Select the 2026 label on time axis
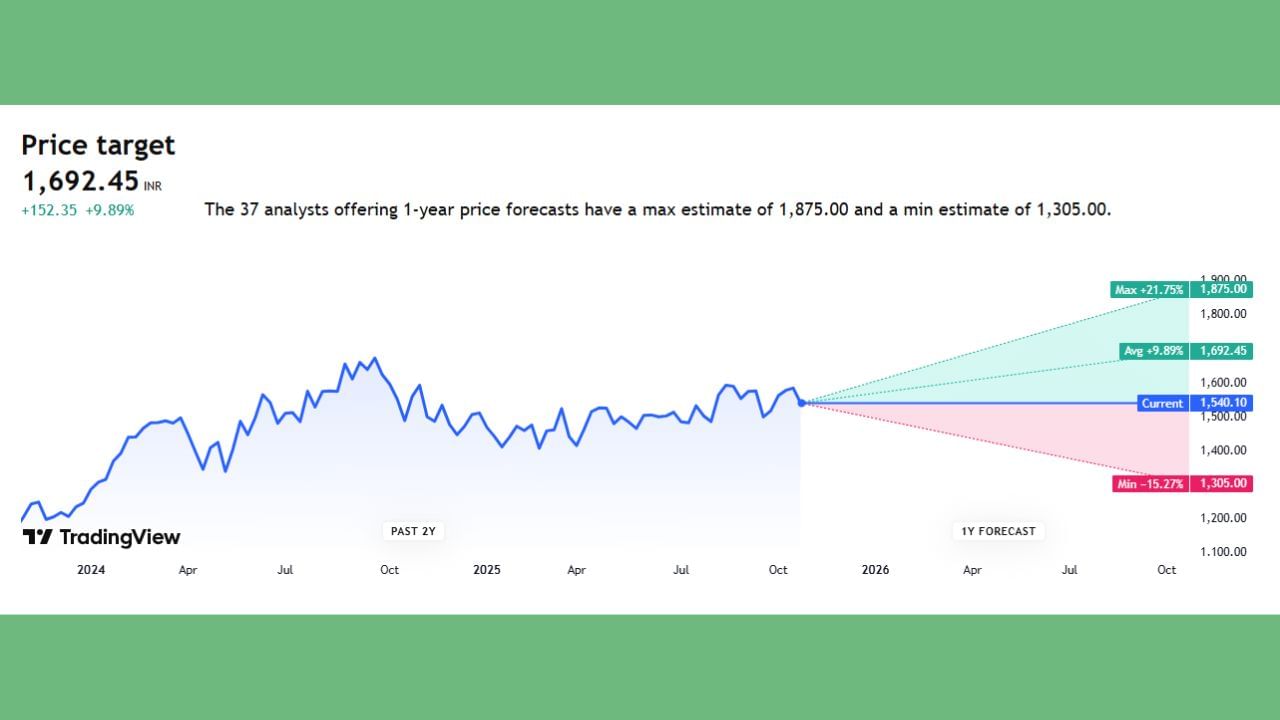Viewport: 1280px width, 720px height. [x=875, y=570]
